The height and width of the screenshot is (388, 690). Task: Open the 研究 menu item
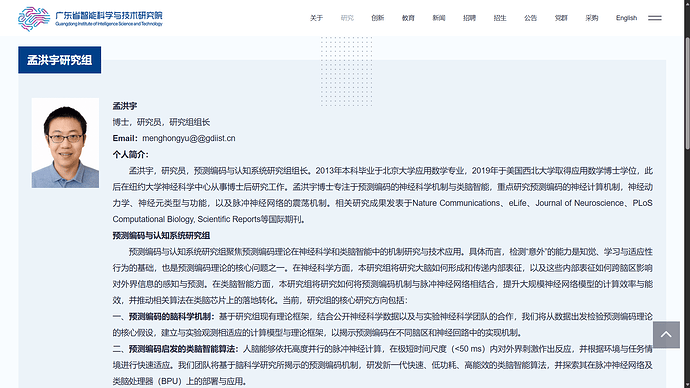click(347, 18)
